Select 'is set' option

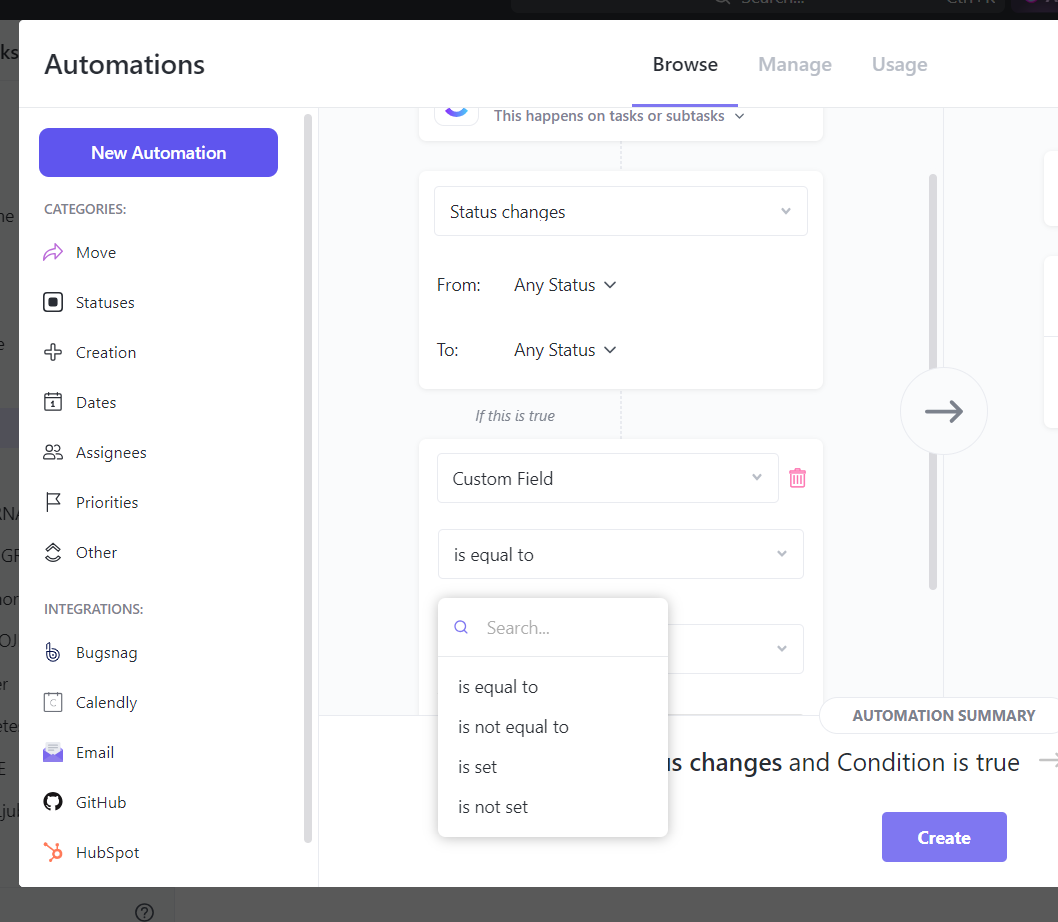pos(553,767)
